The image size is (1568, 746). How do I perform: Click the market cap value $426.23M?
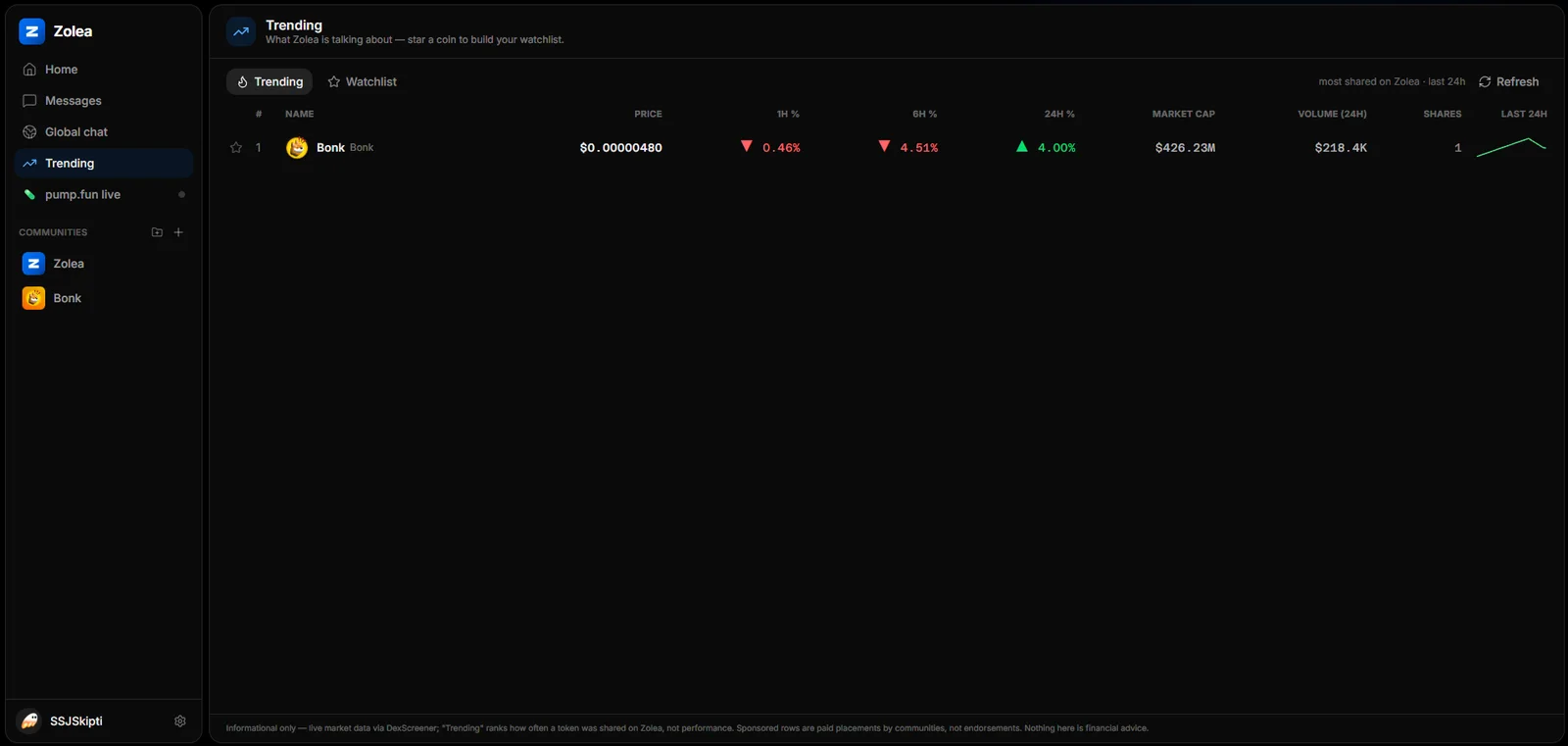click(x=1185, y=148)
